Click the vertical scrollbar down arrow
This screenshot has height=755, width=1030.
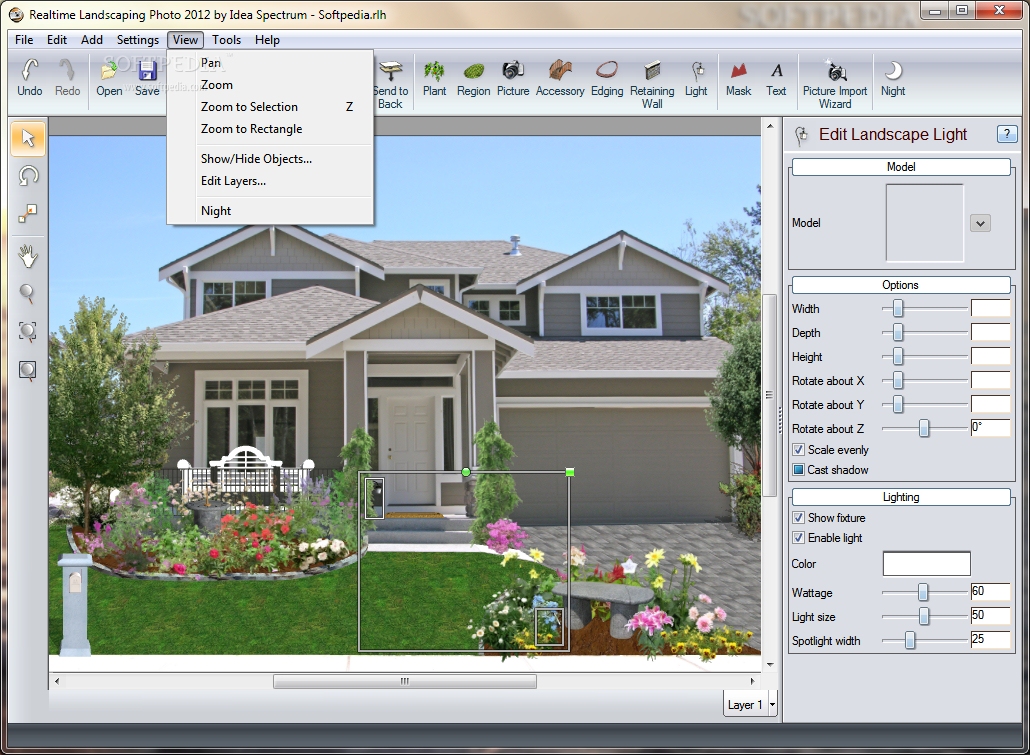(770, 664)
